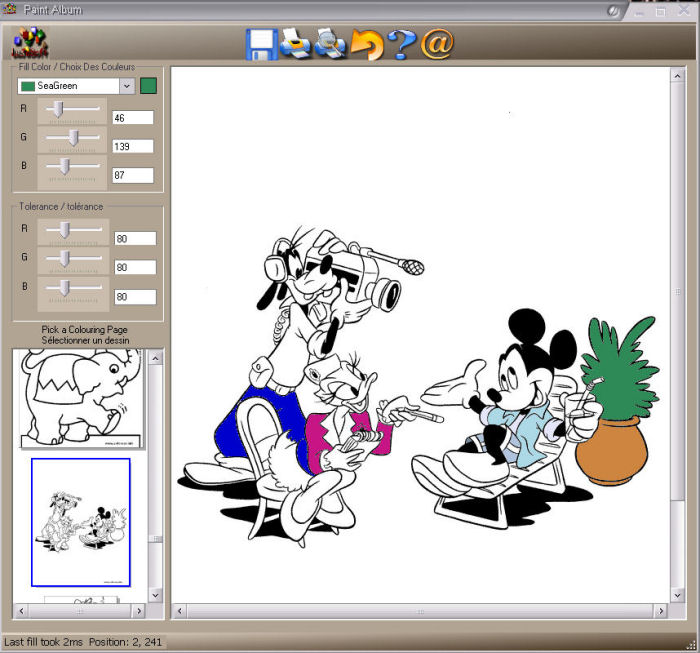Image resolution: width=700 pixels, height=653 pixels.
Task: Click the Paint Album logo with balloons
Action: 29,43
